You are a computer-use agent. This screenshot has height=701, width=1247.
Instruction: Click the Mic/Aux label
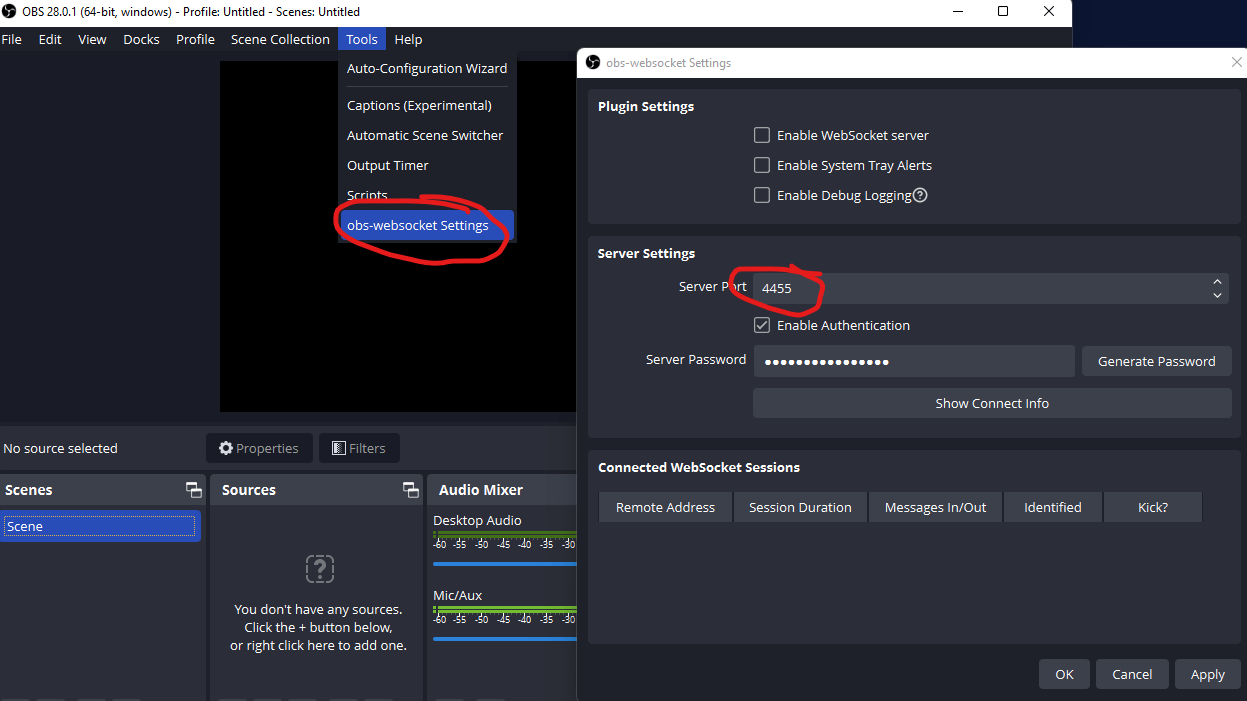tap(457, 595)
